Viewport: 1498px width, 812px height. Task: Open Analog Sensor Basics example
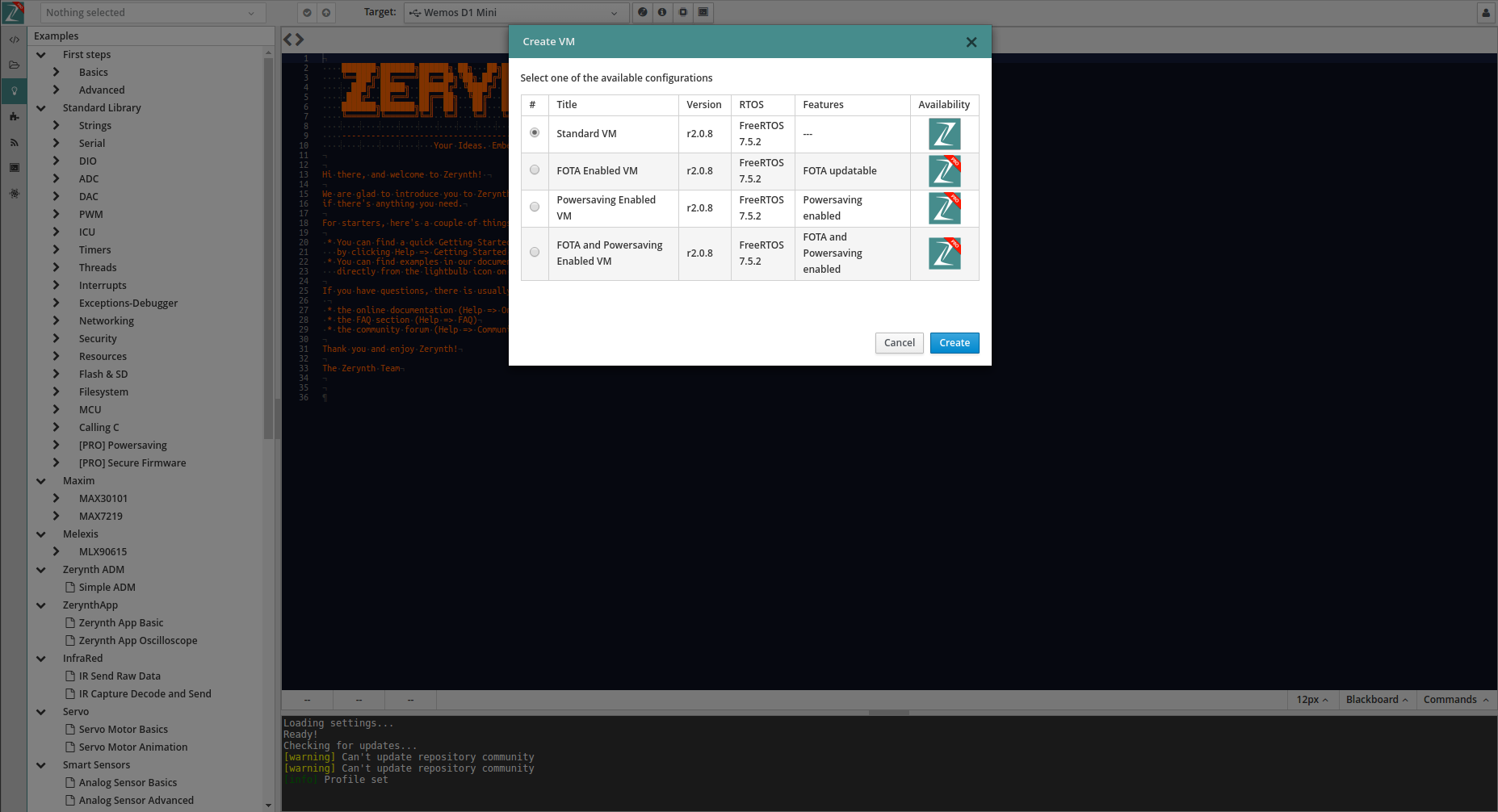128,782
